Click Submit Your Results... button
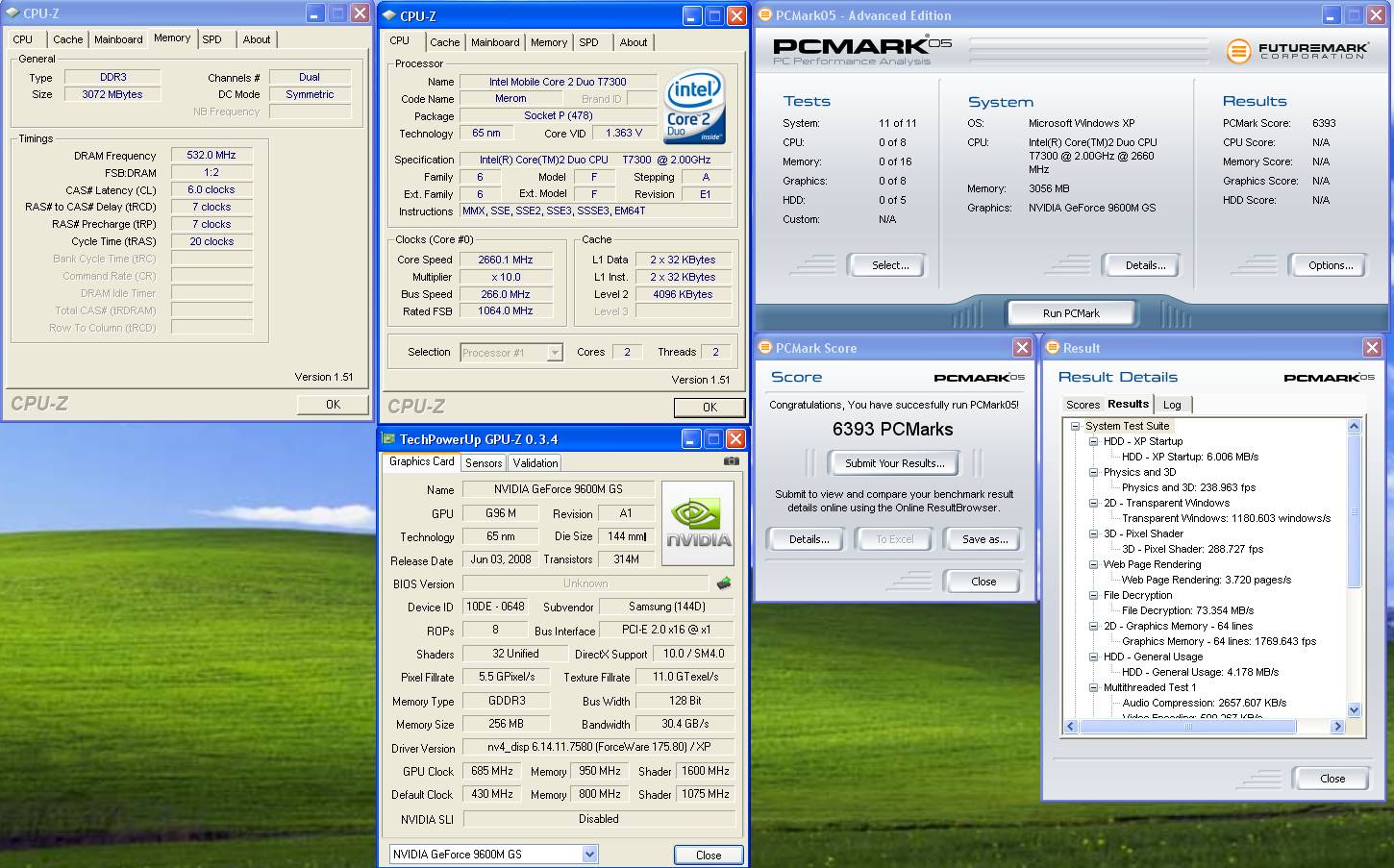 point(894,463)
